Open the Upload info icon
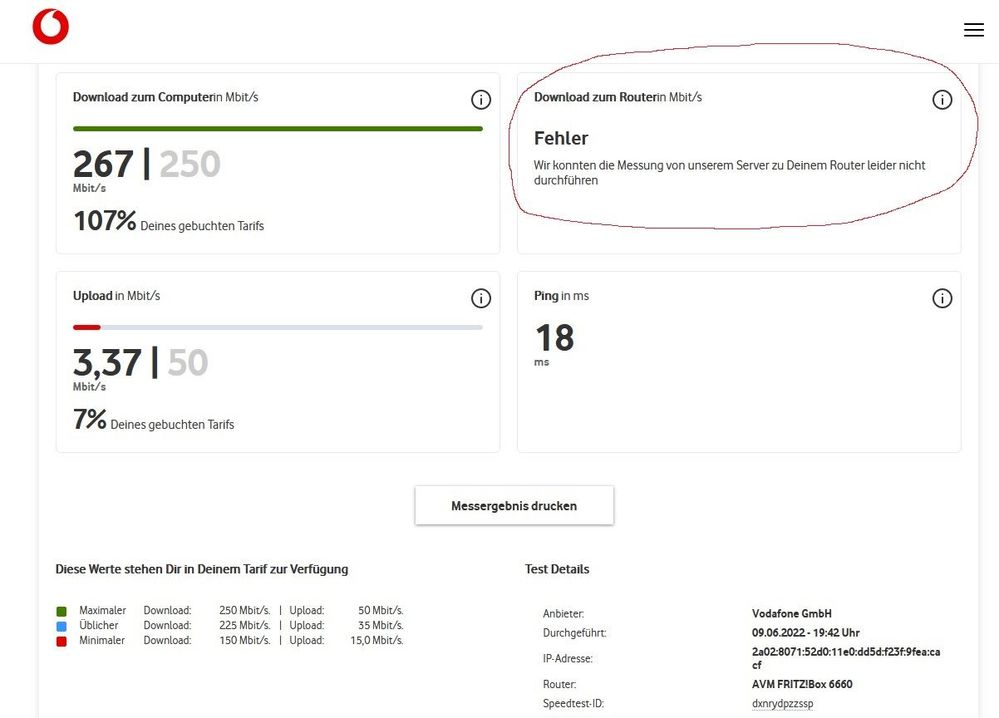This screenshot has width=999, height=718. (x=481, y=298)
